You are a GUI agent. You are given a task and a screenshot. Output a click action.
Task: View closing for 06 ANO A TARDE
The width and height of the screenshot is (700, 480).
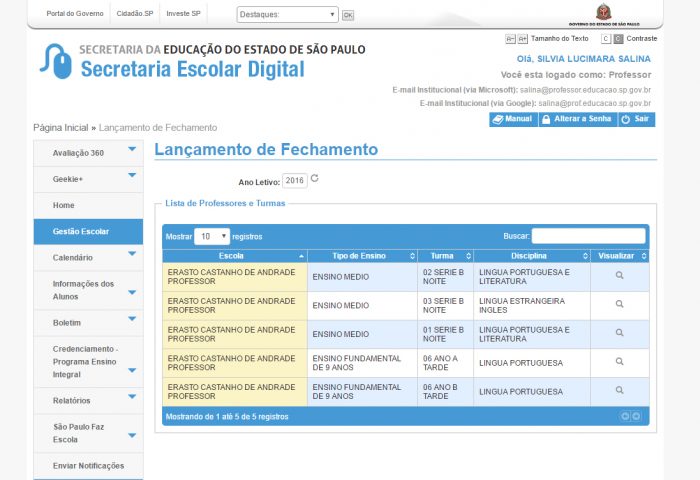point(619,361)
